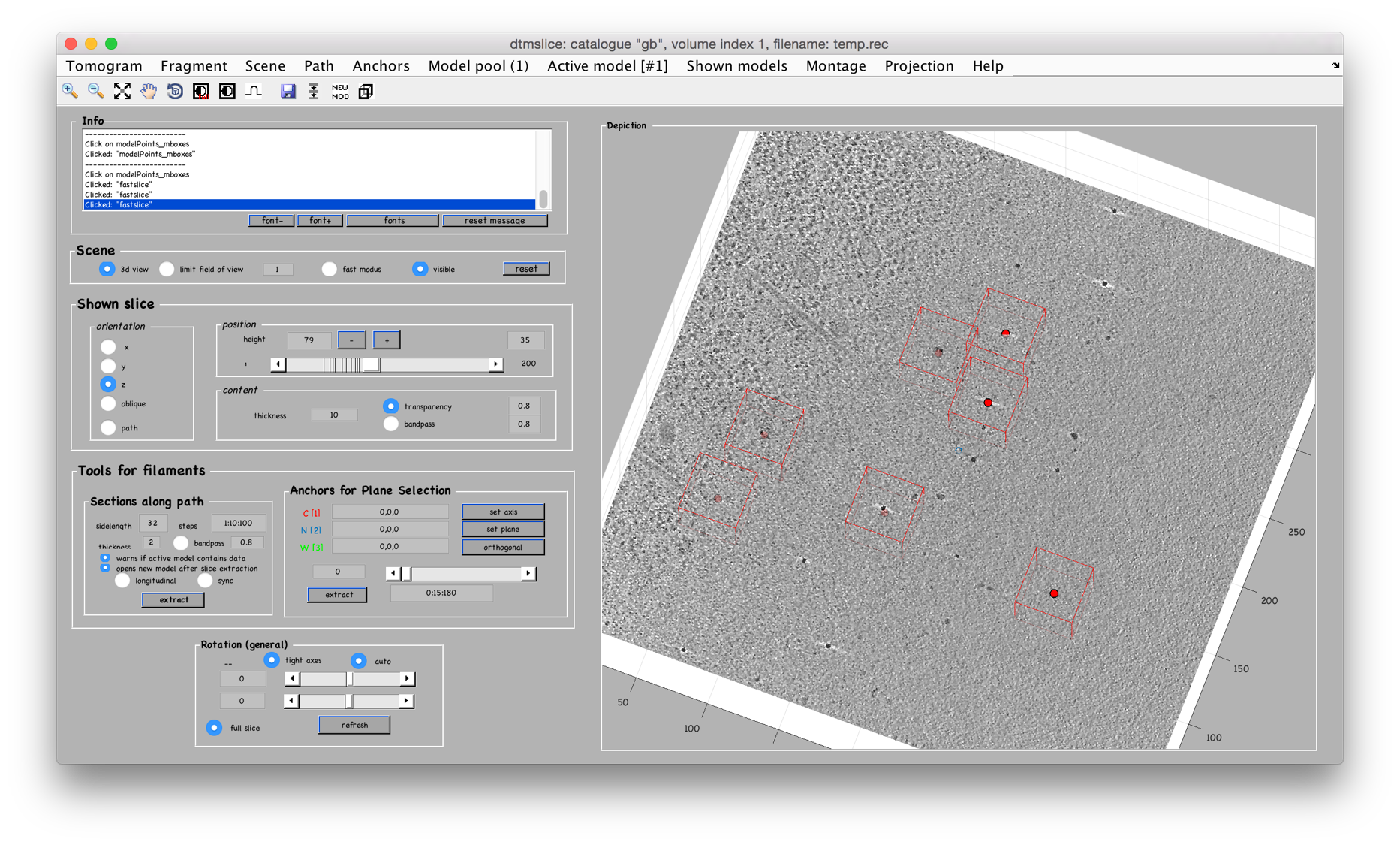Click the bandpass pulse-shape icon

coord(254,92)
